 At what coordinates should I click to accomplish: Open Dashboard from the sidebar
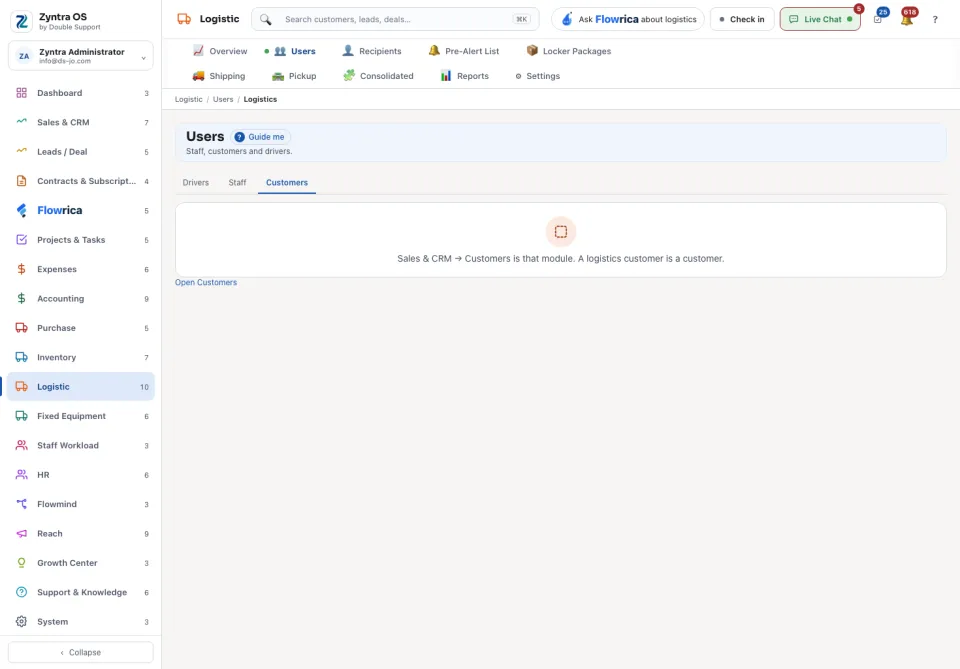click(81, 93)
